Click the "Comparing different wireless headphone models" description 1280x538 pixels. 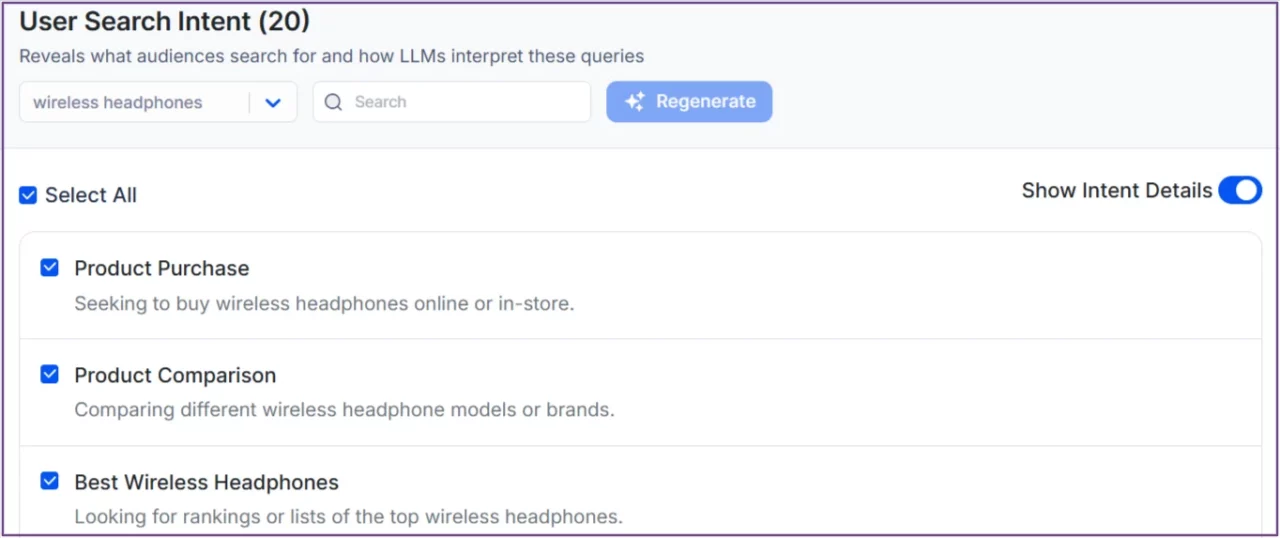tap(344, 410)
